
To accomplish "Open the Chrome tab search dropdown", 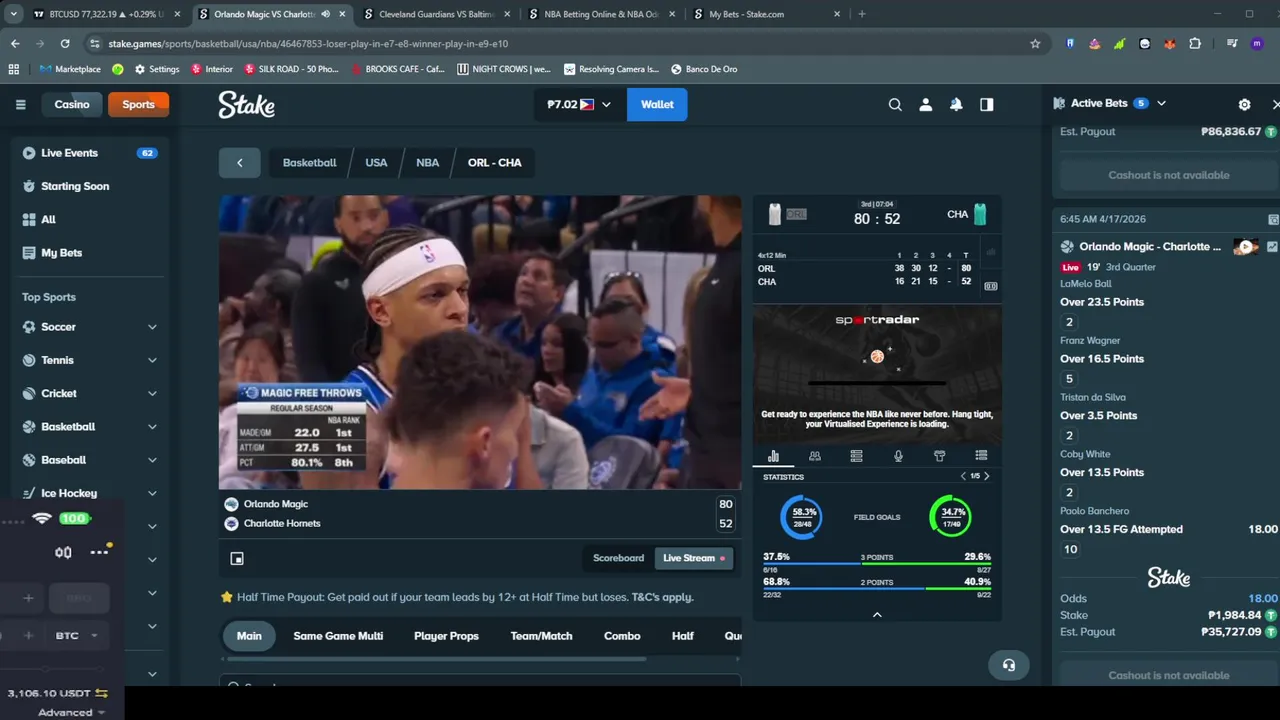I will point(13,14).
